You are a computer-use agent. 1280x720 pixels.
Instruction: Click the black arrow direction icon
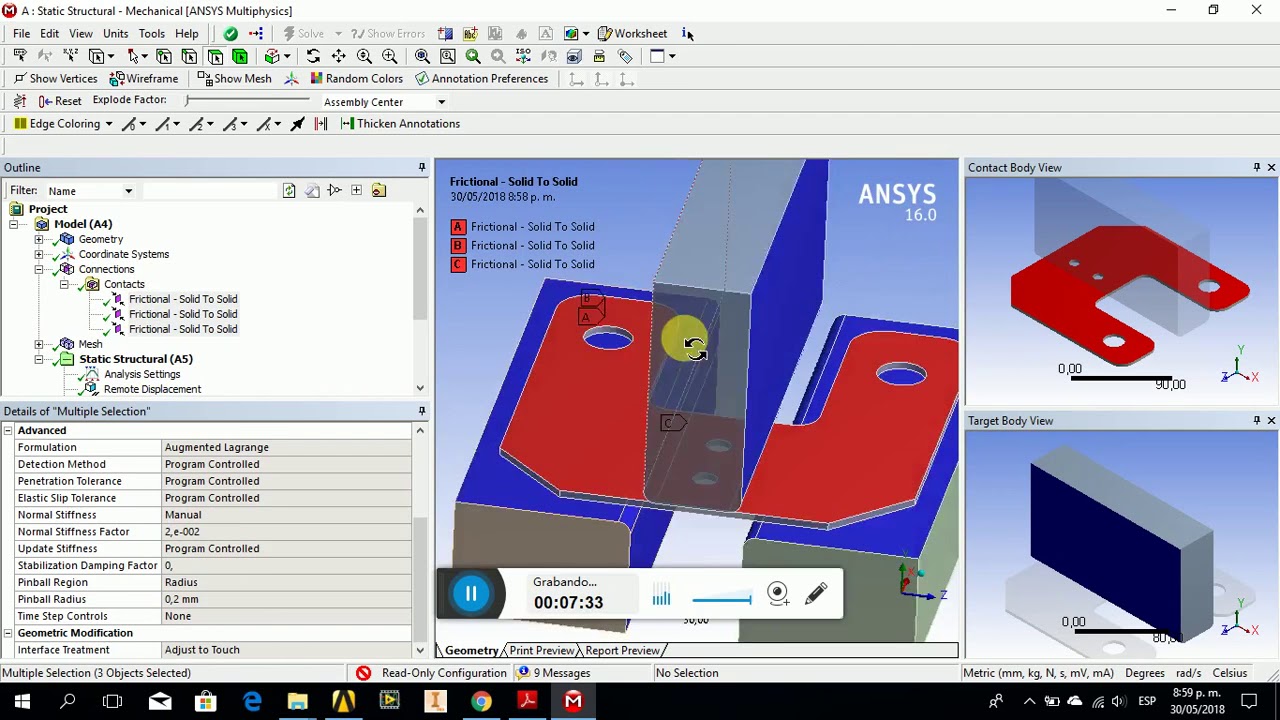(x=297, y=123)
